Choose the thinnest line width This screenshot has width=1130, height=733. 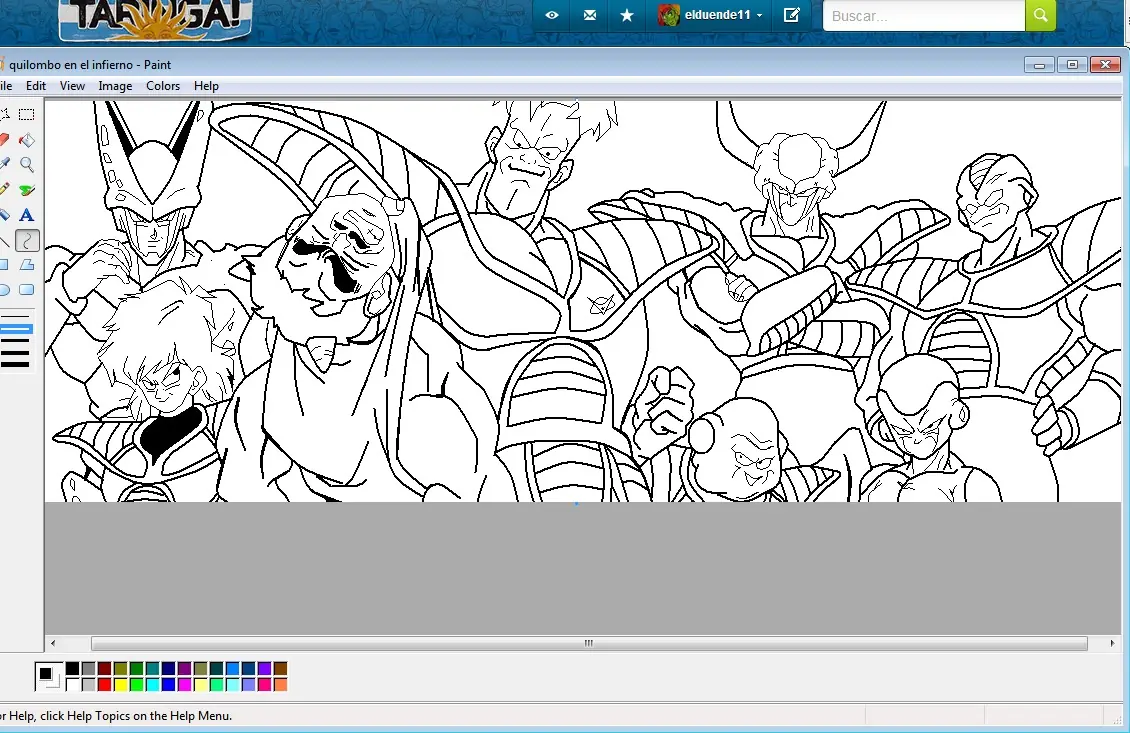(x=16, y=316)
